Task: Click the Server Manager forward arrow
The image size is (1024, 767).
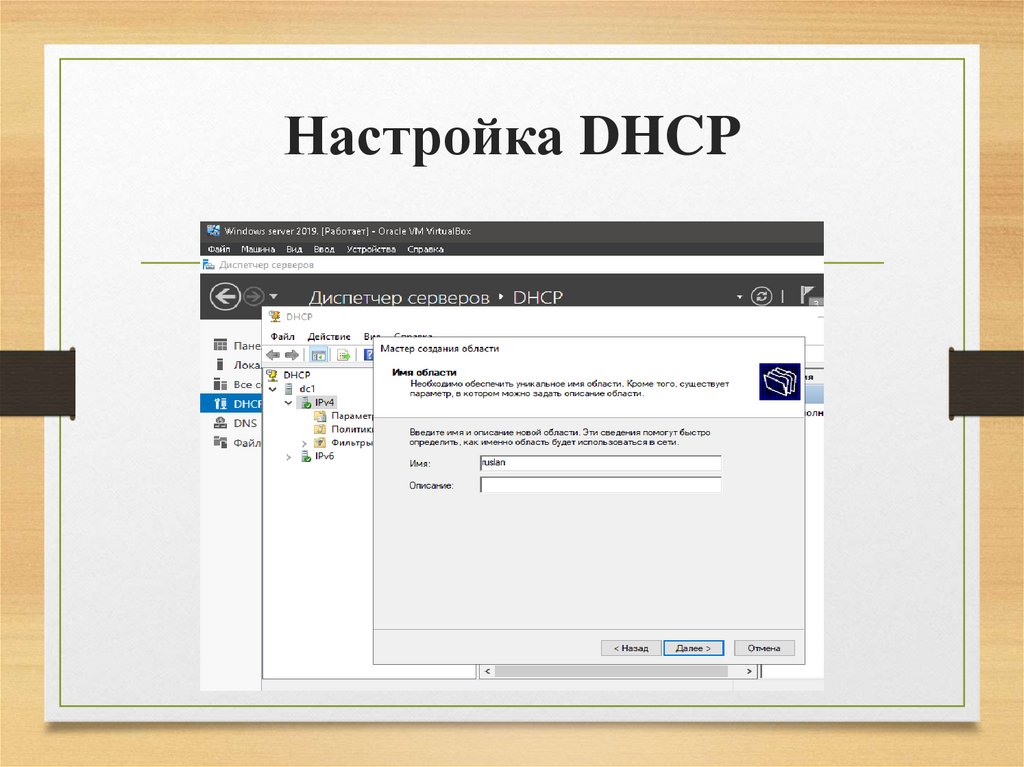Action: (253, 297)
